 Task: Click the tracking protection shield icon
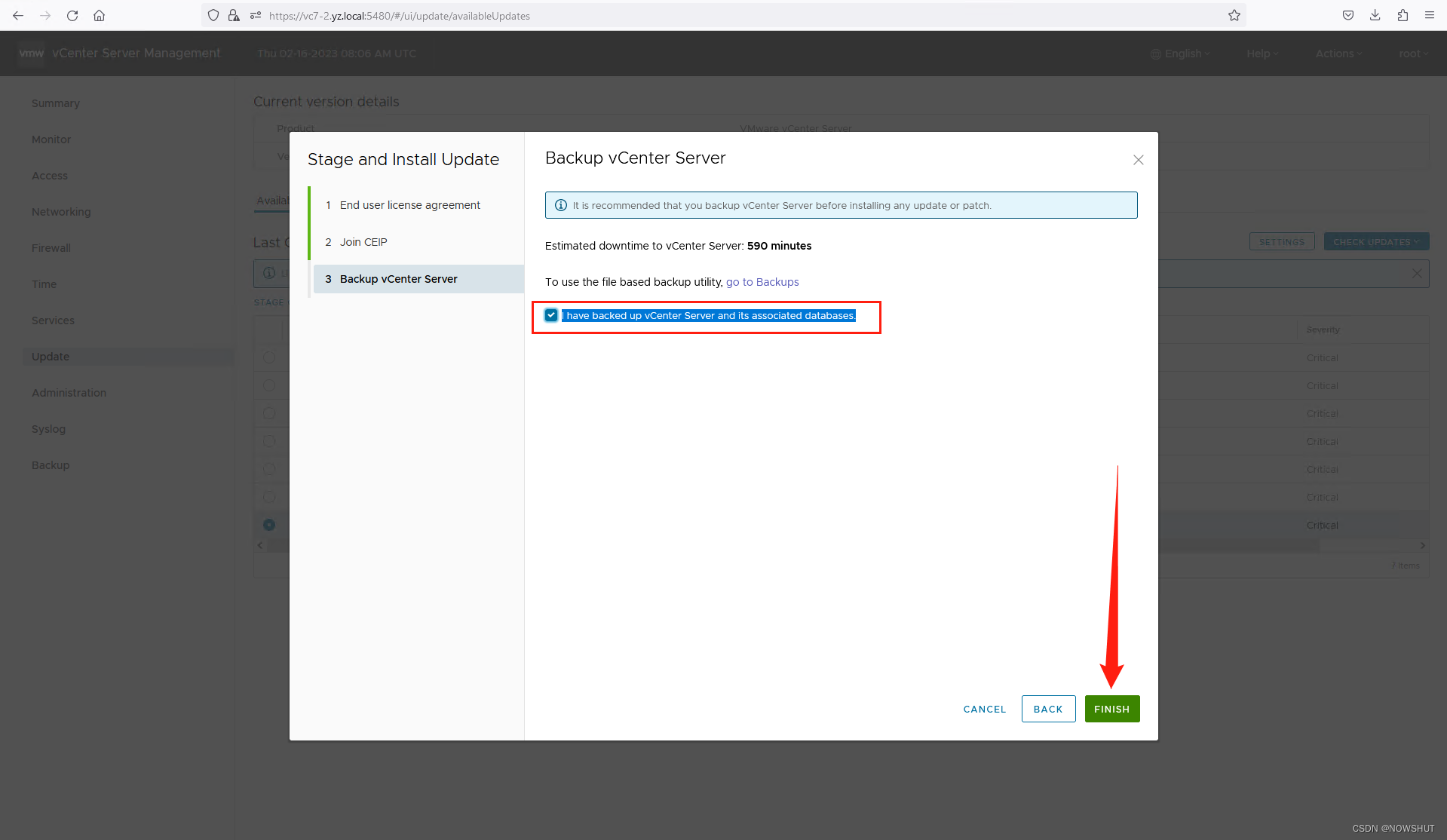[213, 15]
